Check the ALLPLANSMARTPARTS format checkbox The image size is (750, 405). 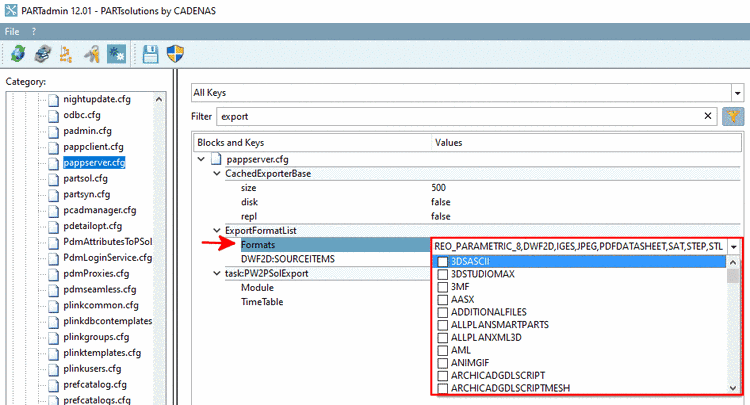tap(443, 325)
